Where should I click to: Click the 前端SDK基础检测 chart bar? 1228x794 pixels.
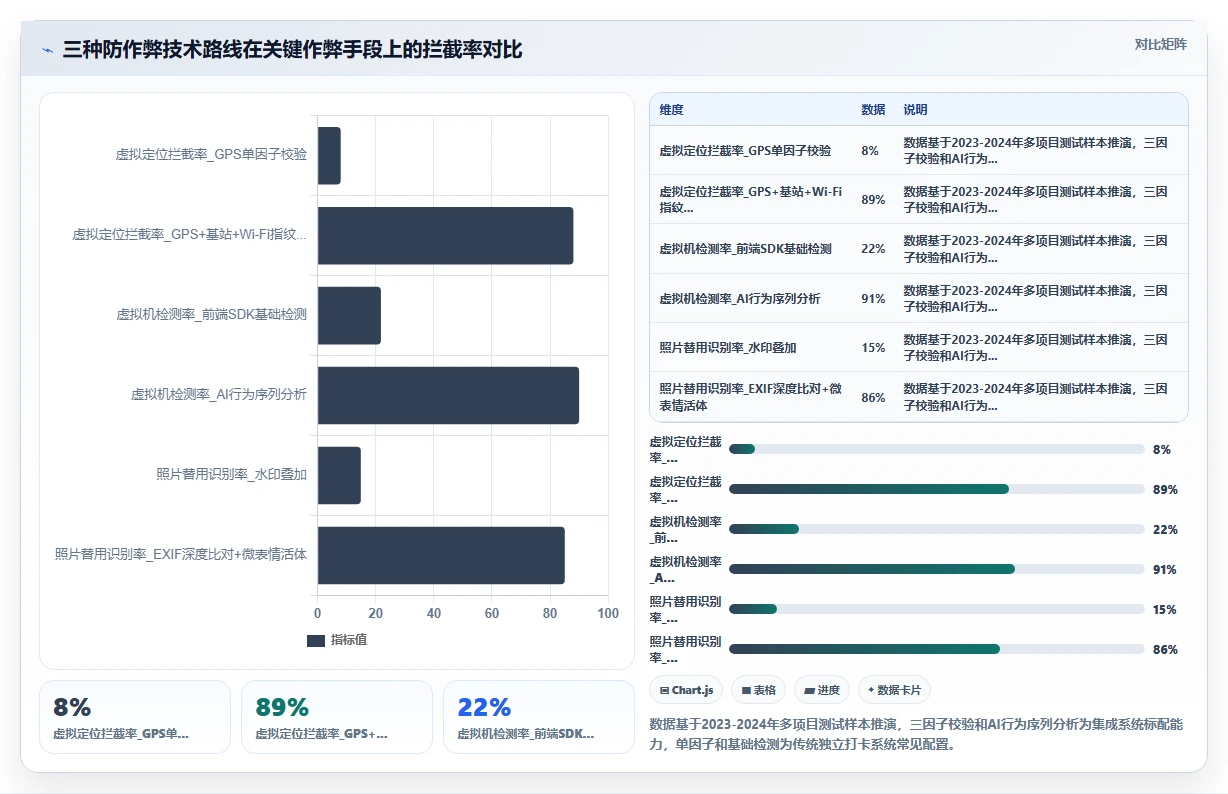click(349, 315)
